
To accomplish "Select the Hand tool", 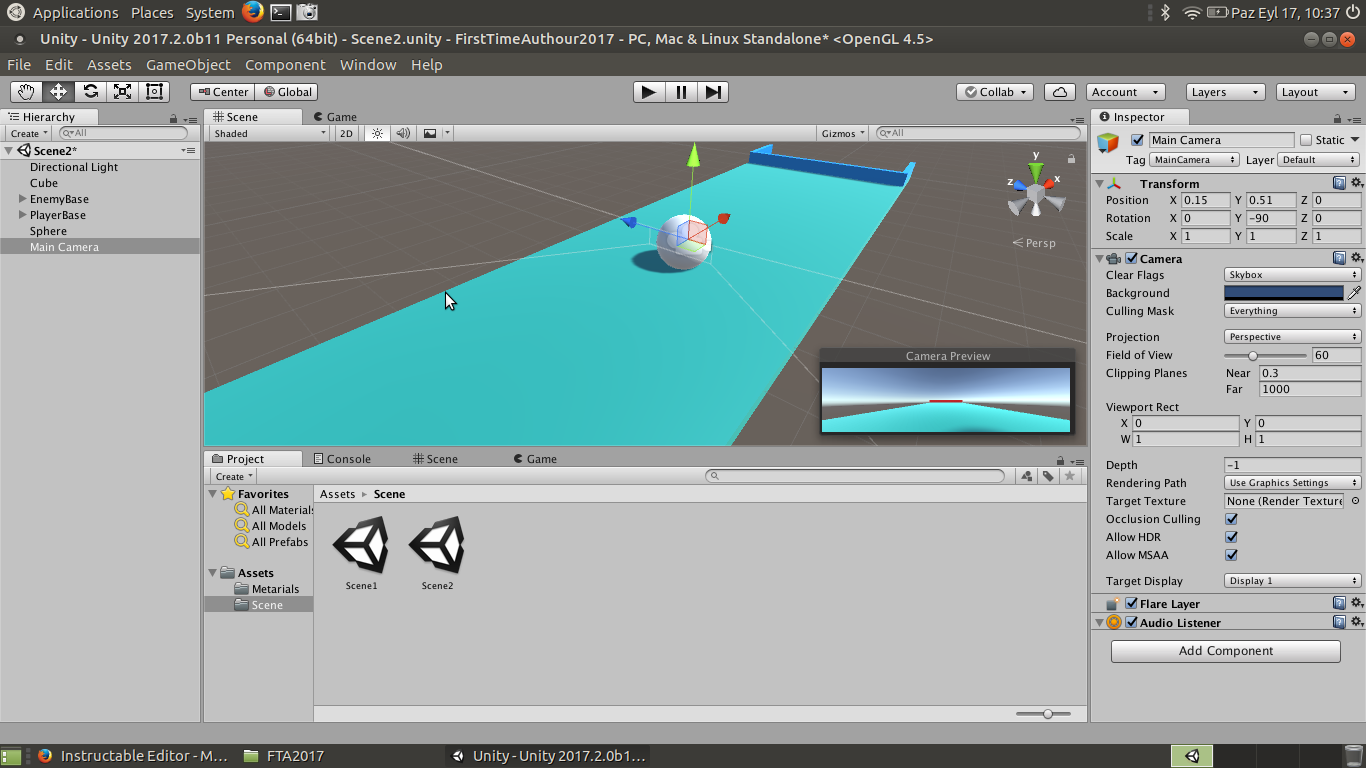I will point(26,92).
